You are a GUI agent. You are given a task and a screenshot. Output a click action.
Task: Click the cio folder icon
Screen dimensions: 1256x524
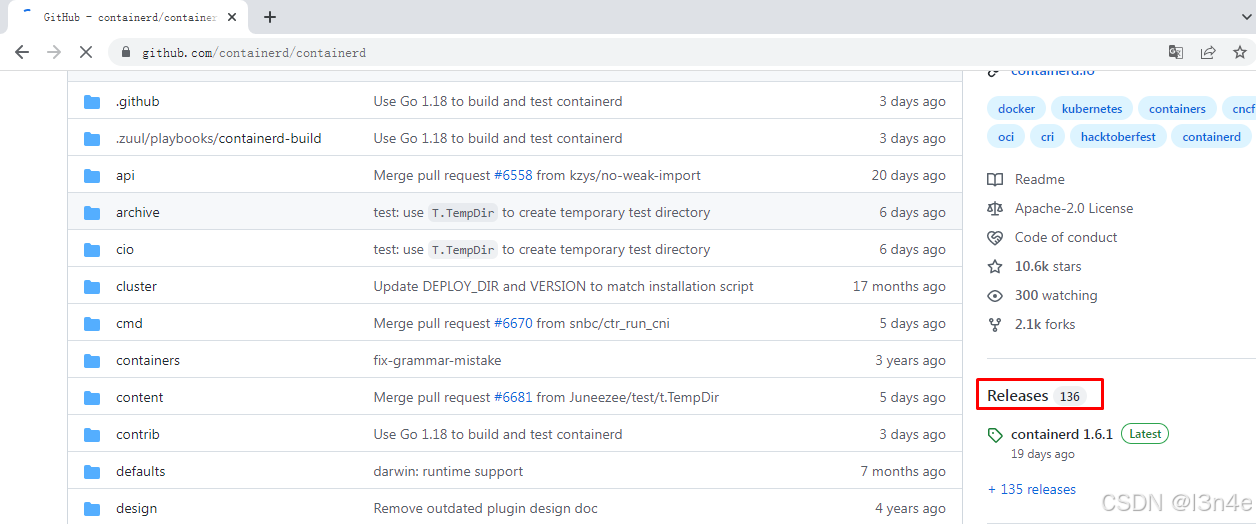click(x=93, y=249)
